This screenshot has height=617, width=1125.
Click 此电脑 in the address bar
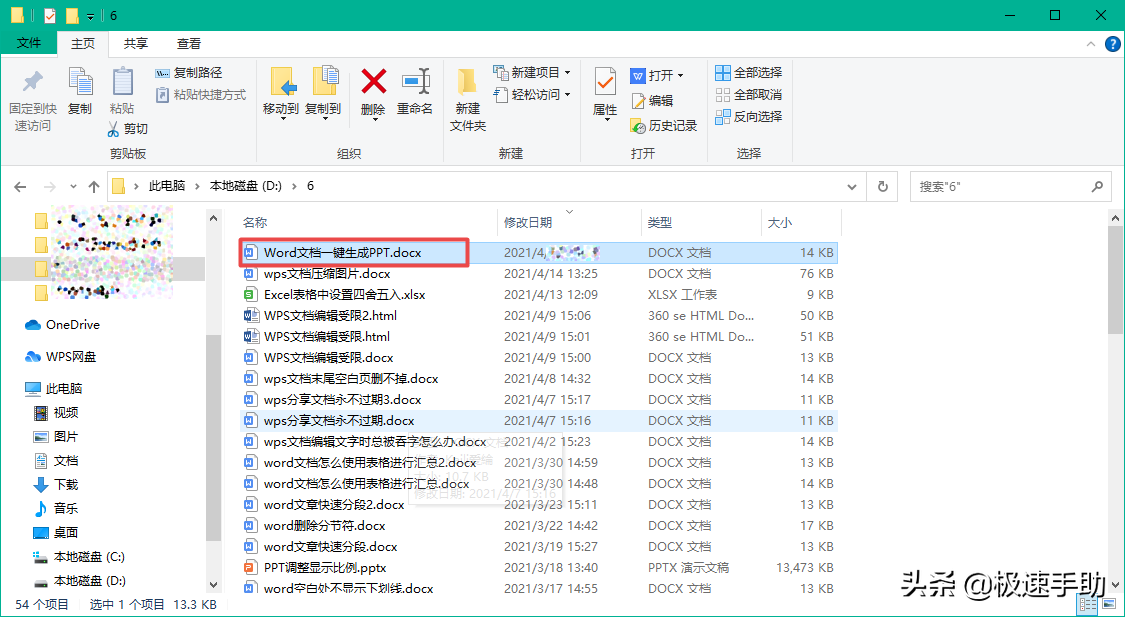(x=166, y=186)
